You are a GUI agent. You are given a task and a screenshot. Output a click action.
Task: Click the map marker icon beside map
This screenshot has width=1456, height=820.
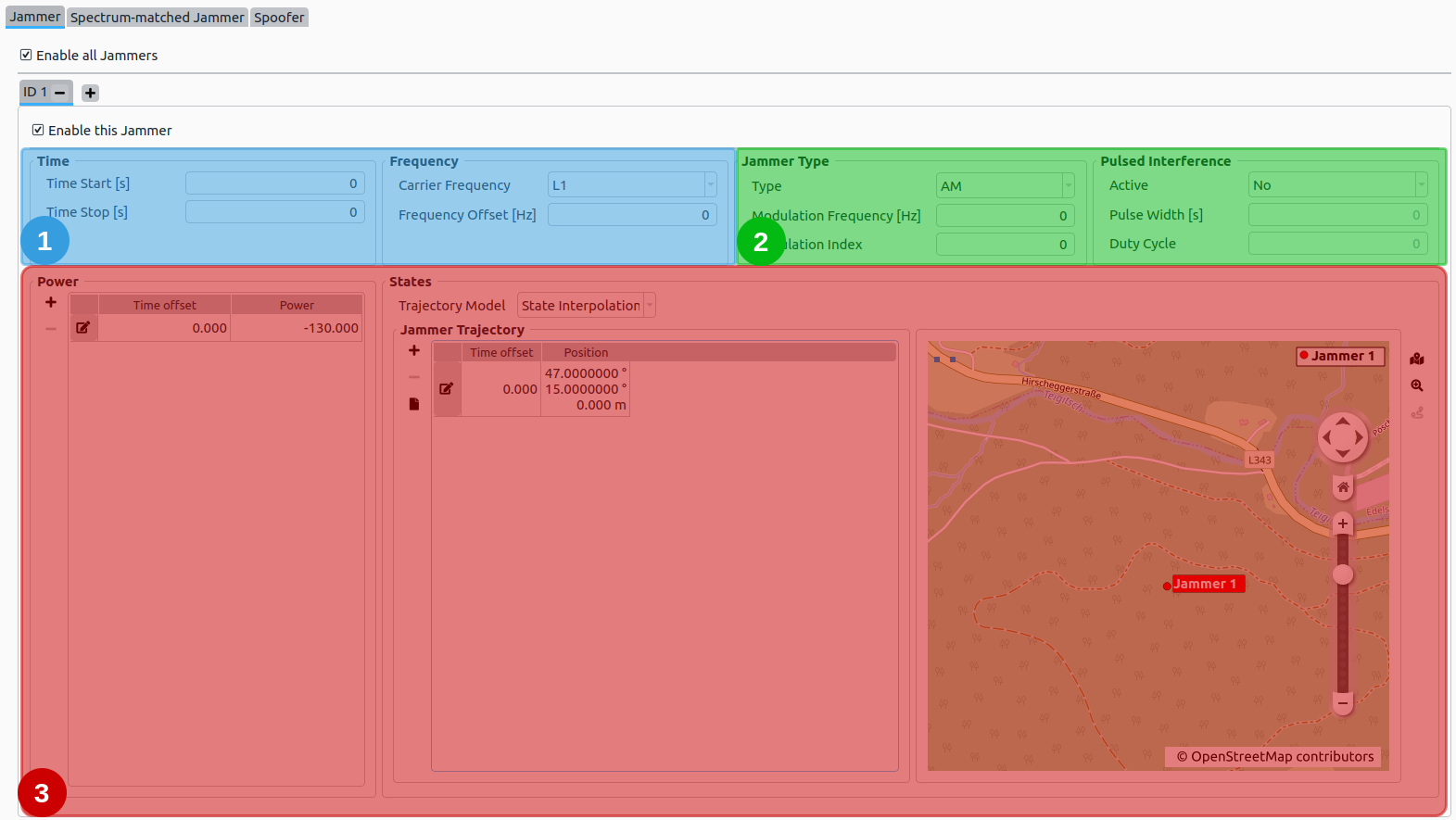pyautogui.click(x=1417, y=359)
